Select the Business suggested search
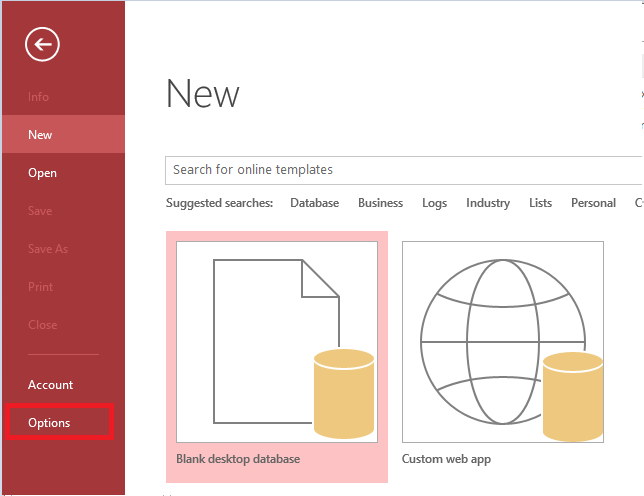 click(x=380, y=203)
